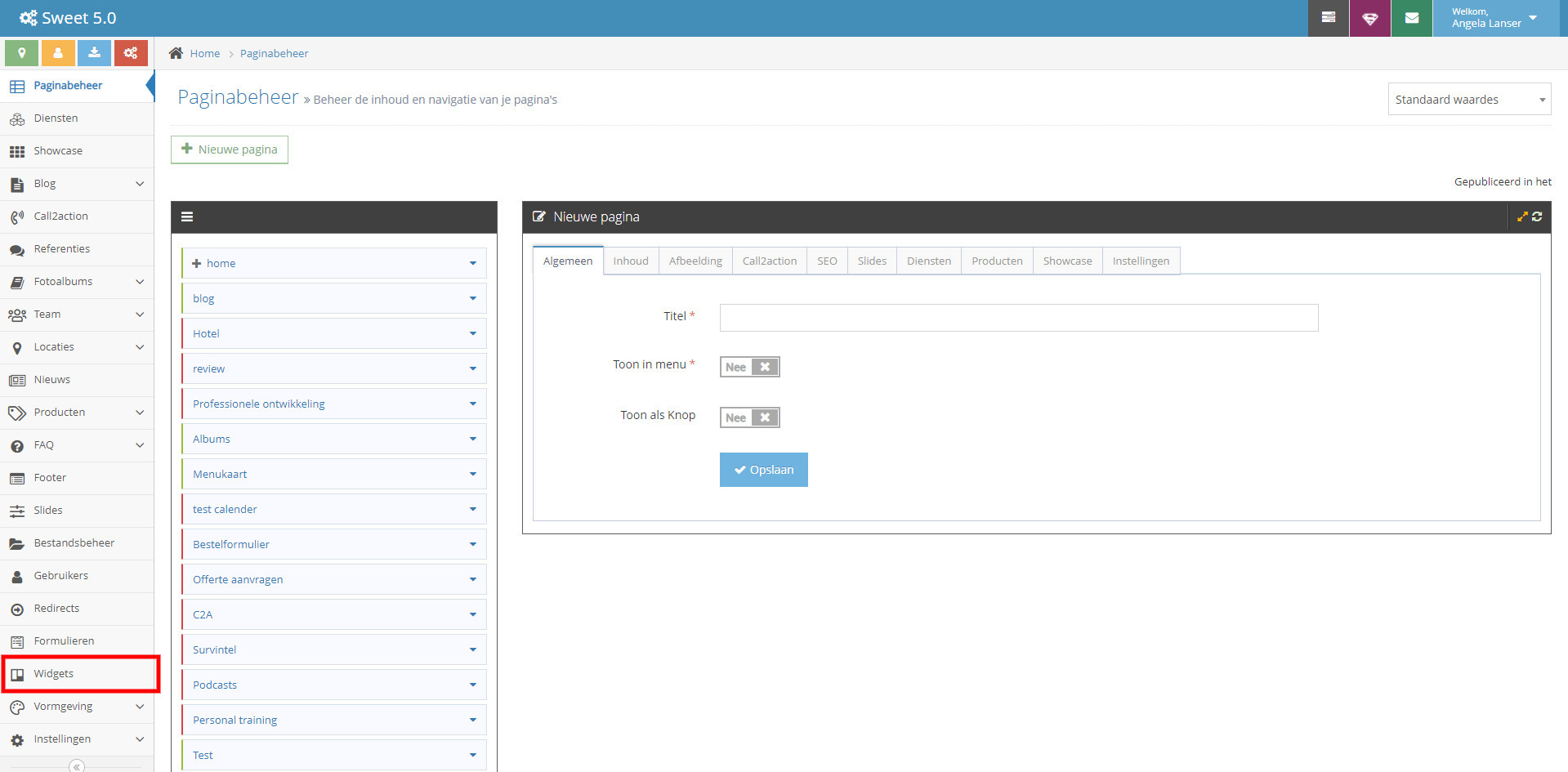Open Widgets in the sidebar
The height and width of the screenshot is (772, 1568).
[x=77, y=674]
